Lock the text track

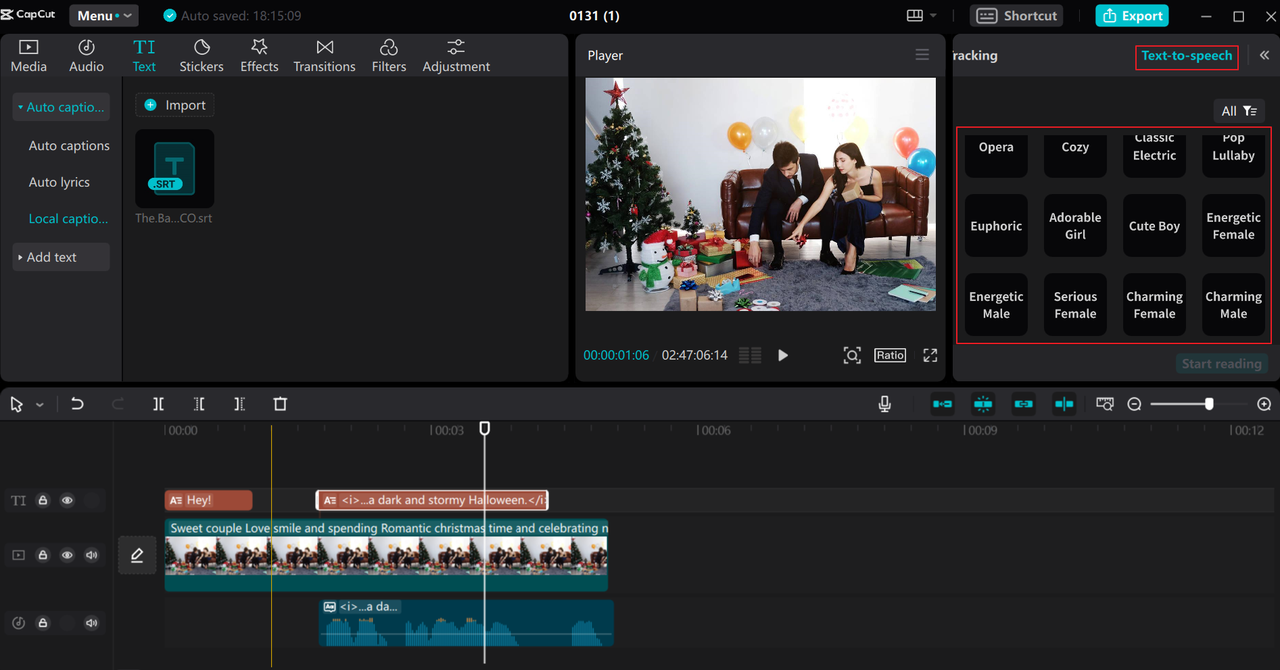[x=43, y=501]
